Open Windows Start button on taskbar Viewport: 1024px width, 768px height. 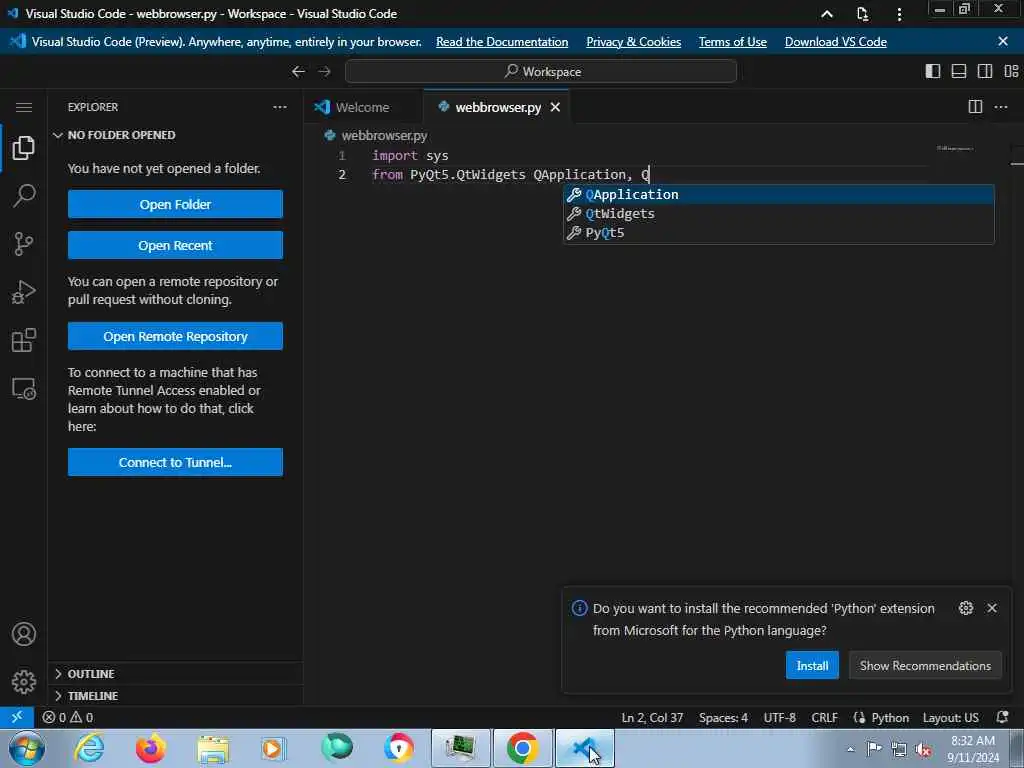[25, 748]
